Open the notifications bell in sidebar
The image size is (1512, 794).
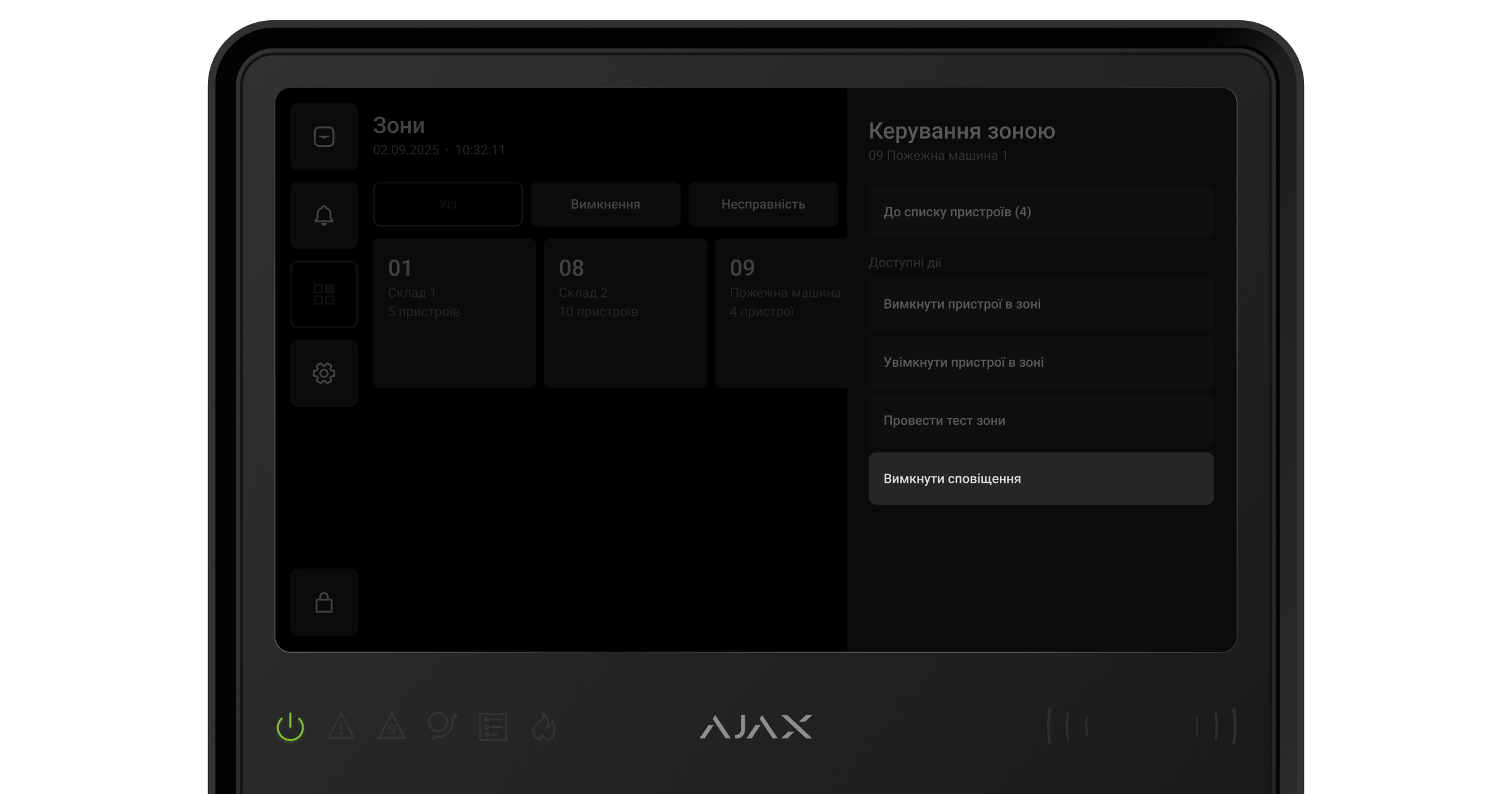click(x=324, y=216)
